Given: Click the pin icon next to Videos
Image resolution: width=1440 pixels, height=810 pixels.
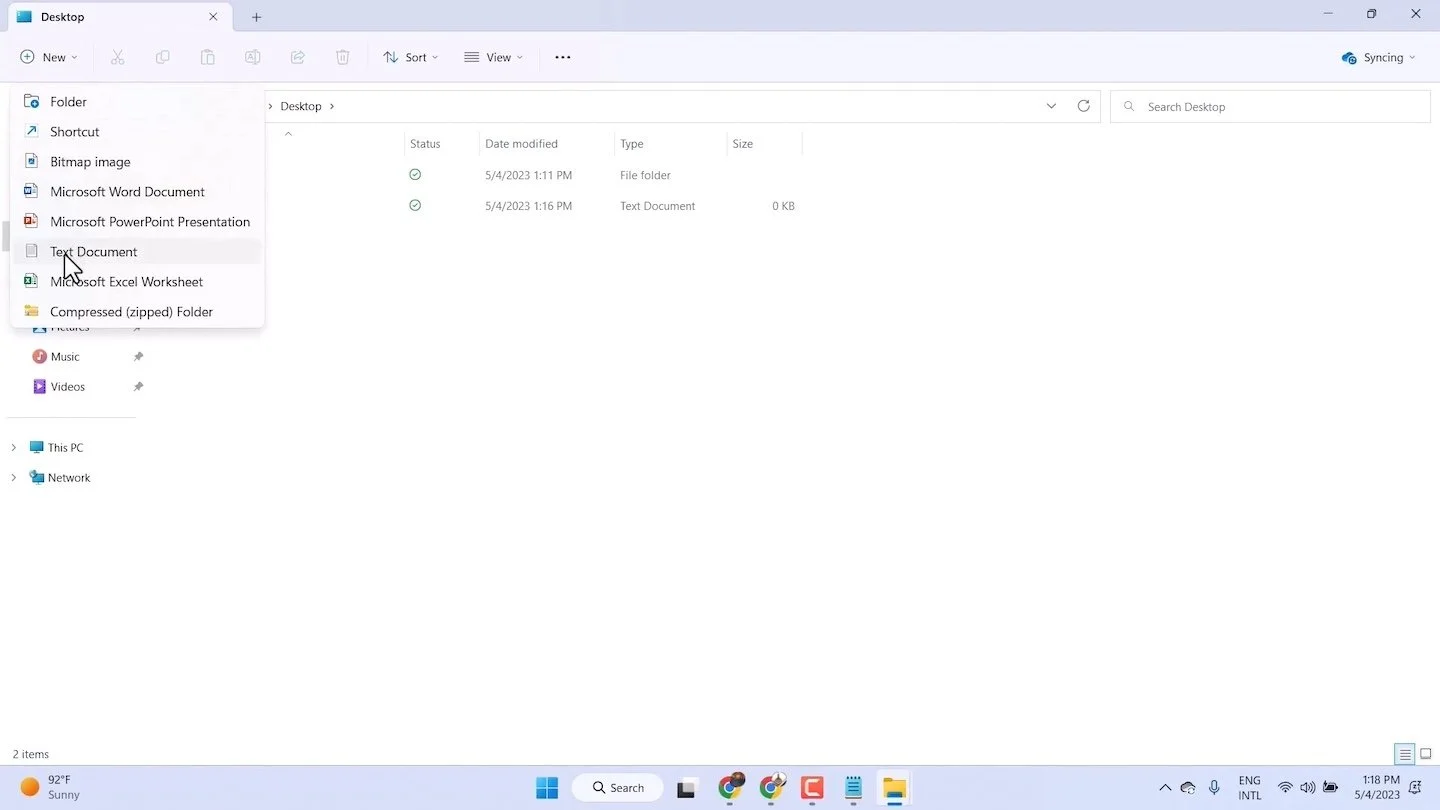Looking at the screenshot, I should 138,387.
